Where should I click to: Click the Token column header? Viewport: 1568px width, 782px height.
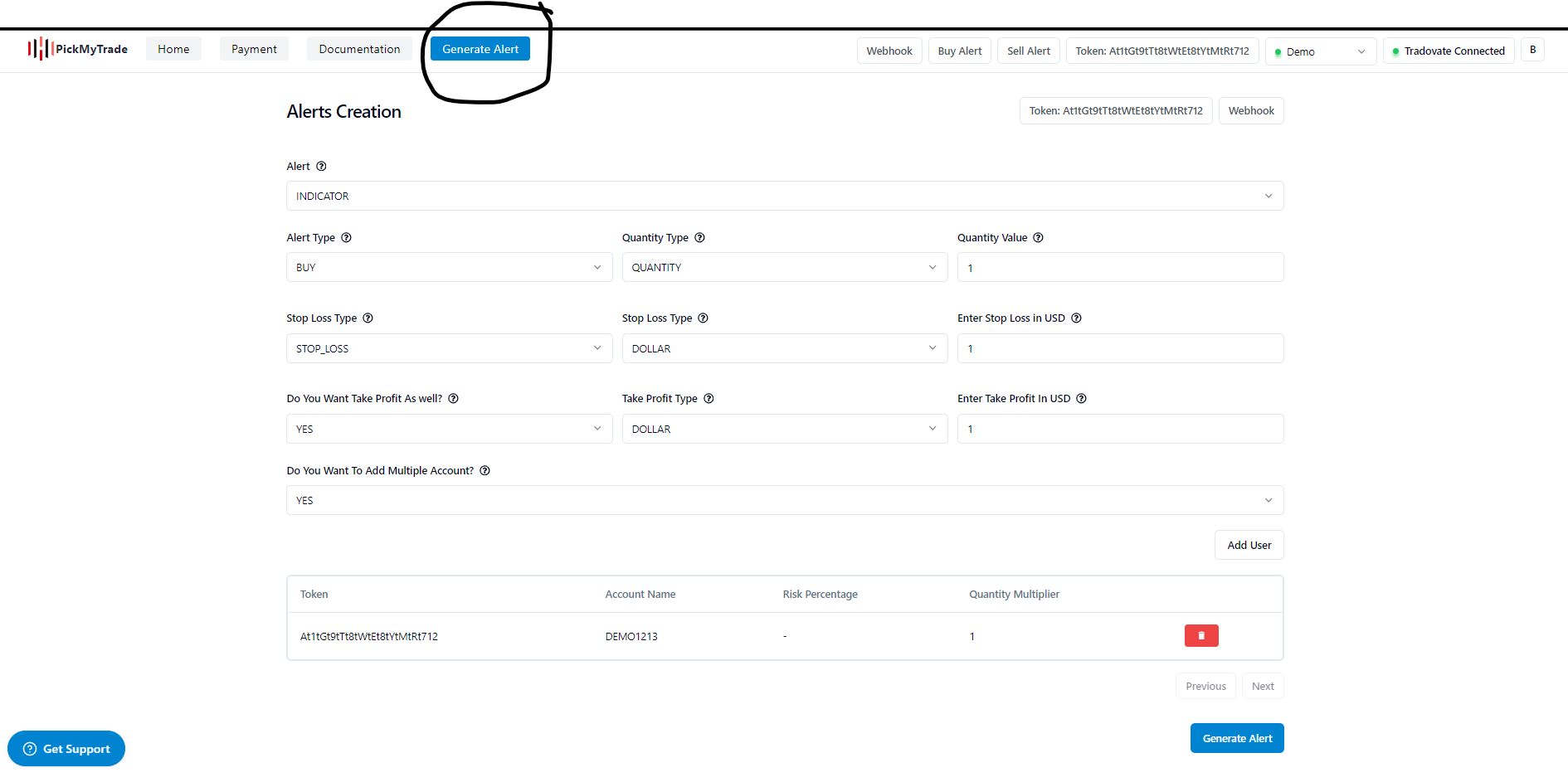[x=314, y=594]
